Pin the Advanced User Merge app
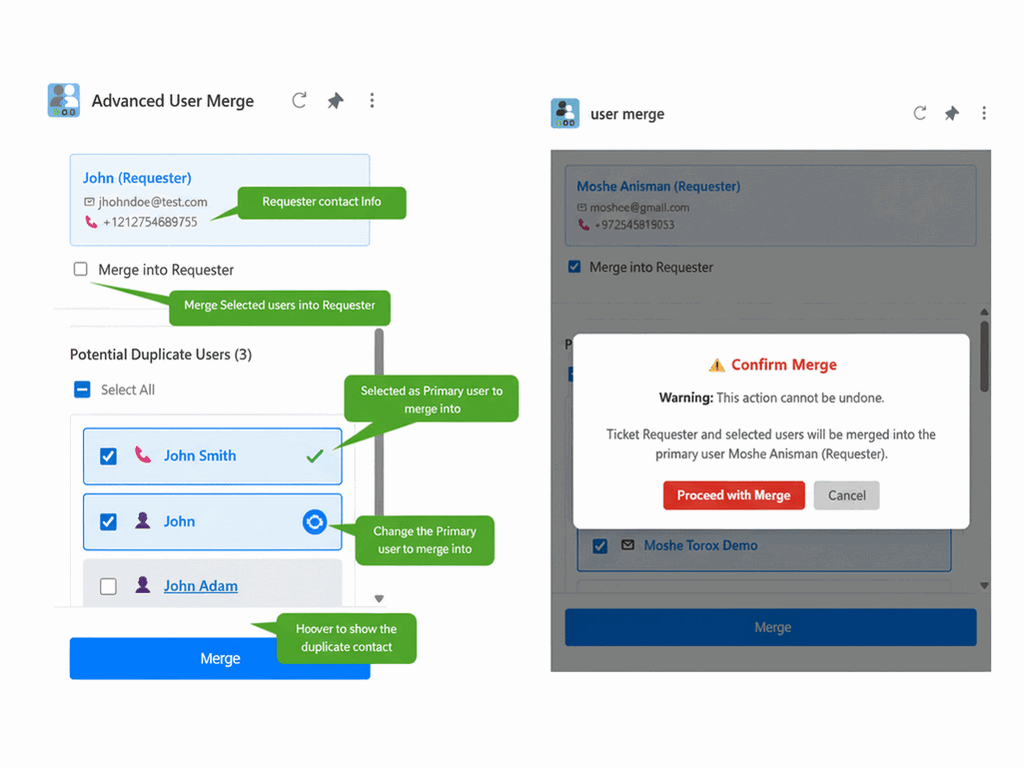The height and width of the screenshot is (768, 1024). [335, 100]
